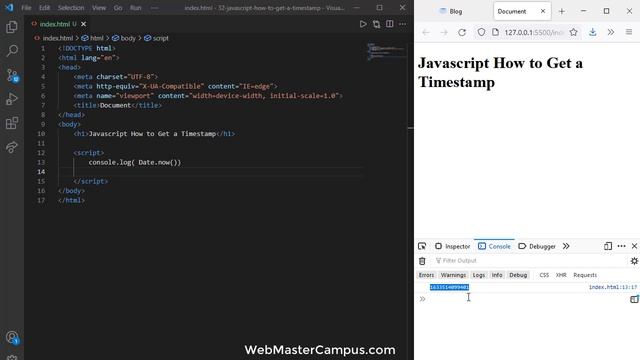Open the index.html:13:17 source link

pos(613,287)
